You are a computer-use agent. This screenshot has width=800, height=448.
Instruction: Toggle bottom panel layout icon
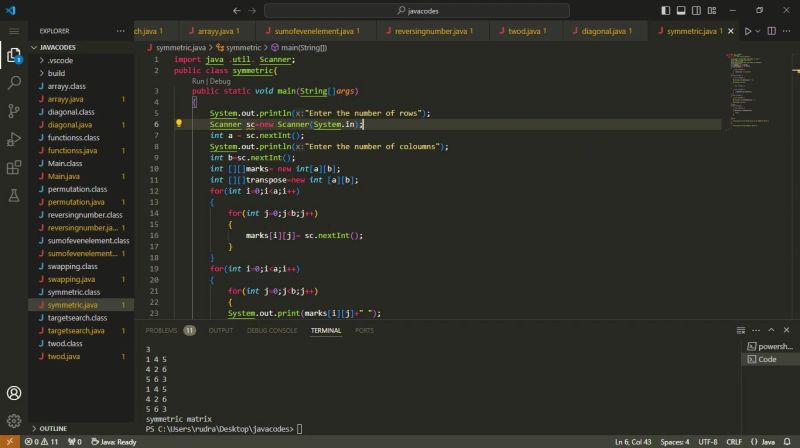click(x=681, y=11)
